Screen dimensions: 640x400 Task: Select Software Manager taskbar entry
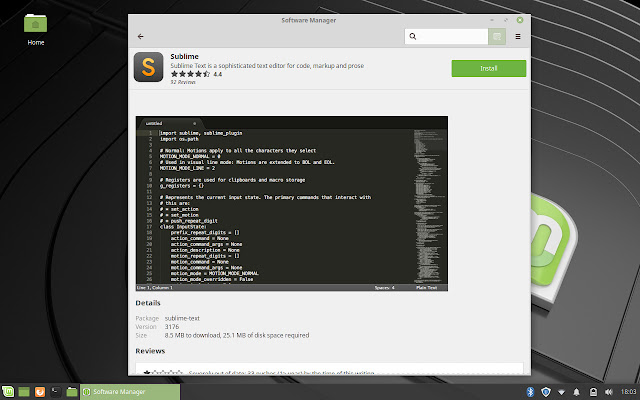click(130, 392)
